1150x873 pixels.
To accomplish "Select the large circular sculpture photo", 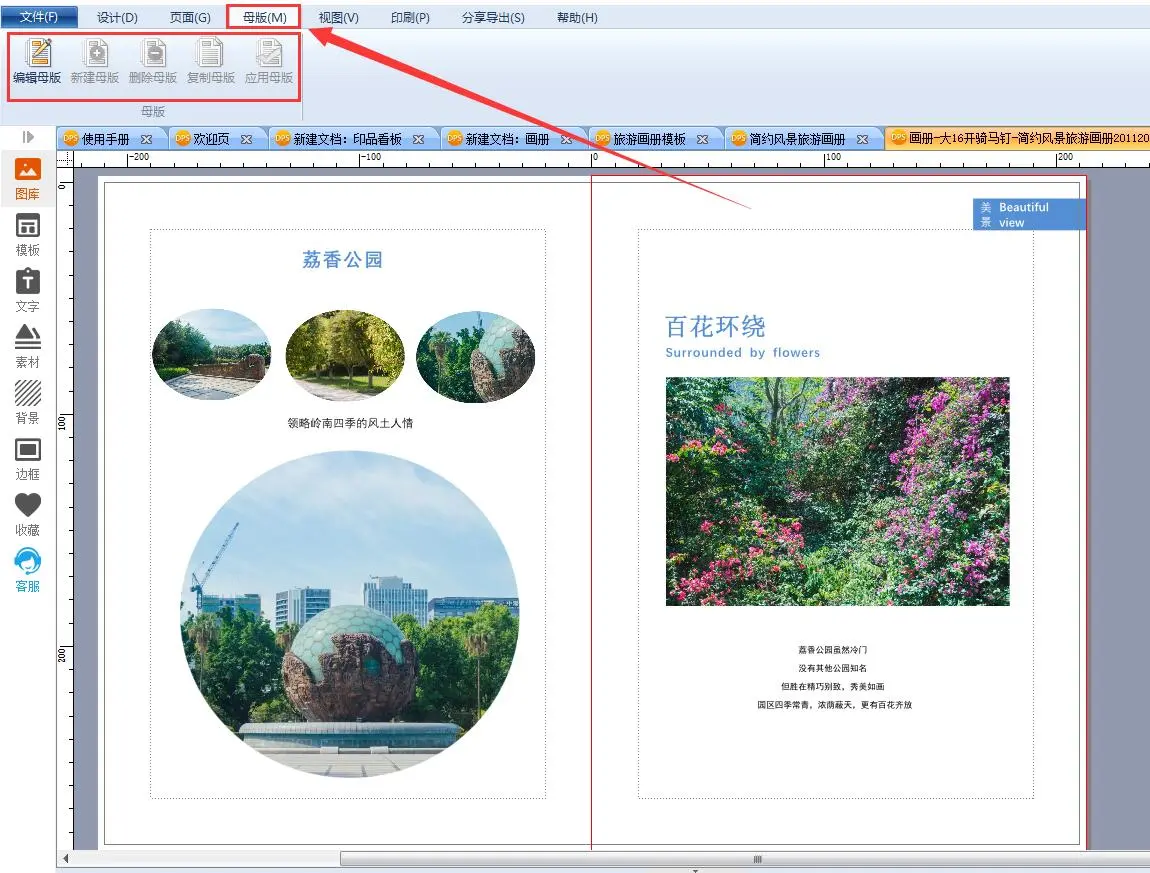I will click(x=350, y=614).
